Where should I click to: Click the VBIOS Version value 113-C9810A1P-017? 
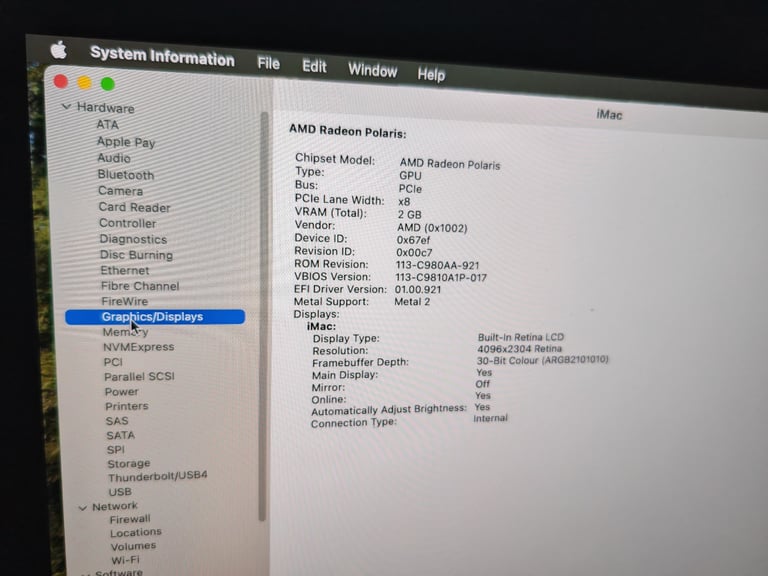point(441,278)
